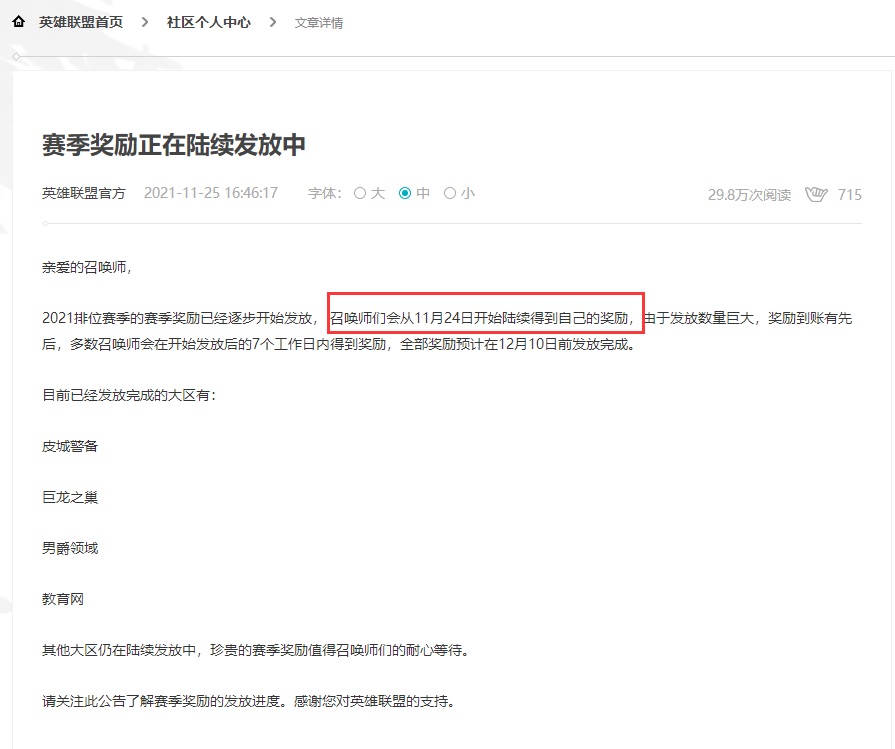895x749 pixels.
Task: Click the 巨龙之巢 server entry
Action: [x=70, y=497]
